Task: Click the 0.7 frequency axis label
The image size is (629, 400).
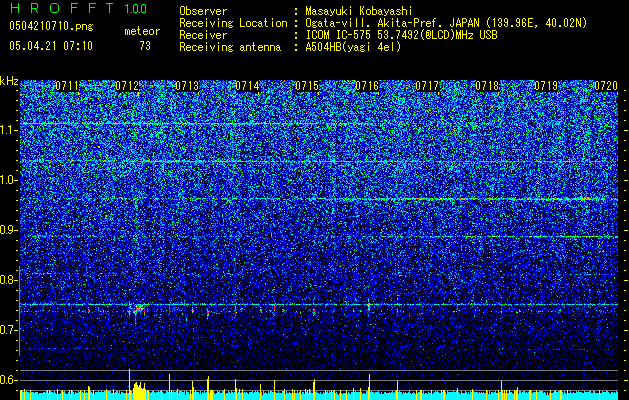Action: 8,330
